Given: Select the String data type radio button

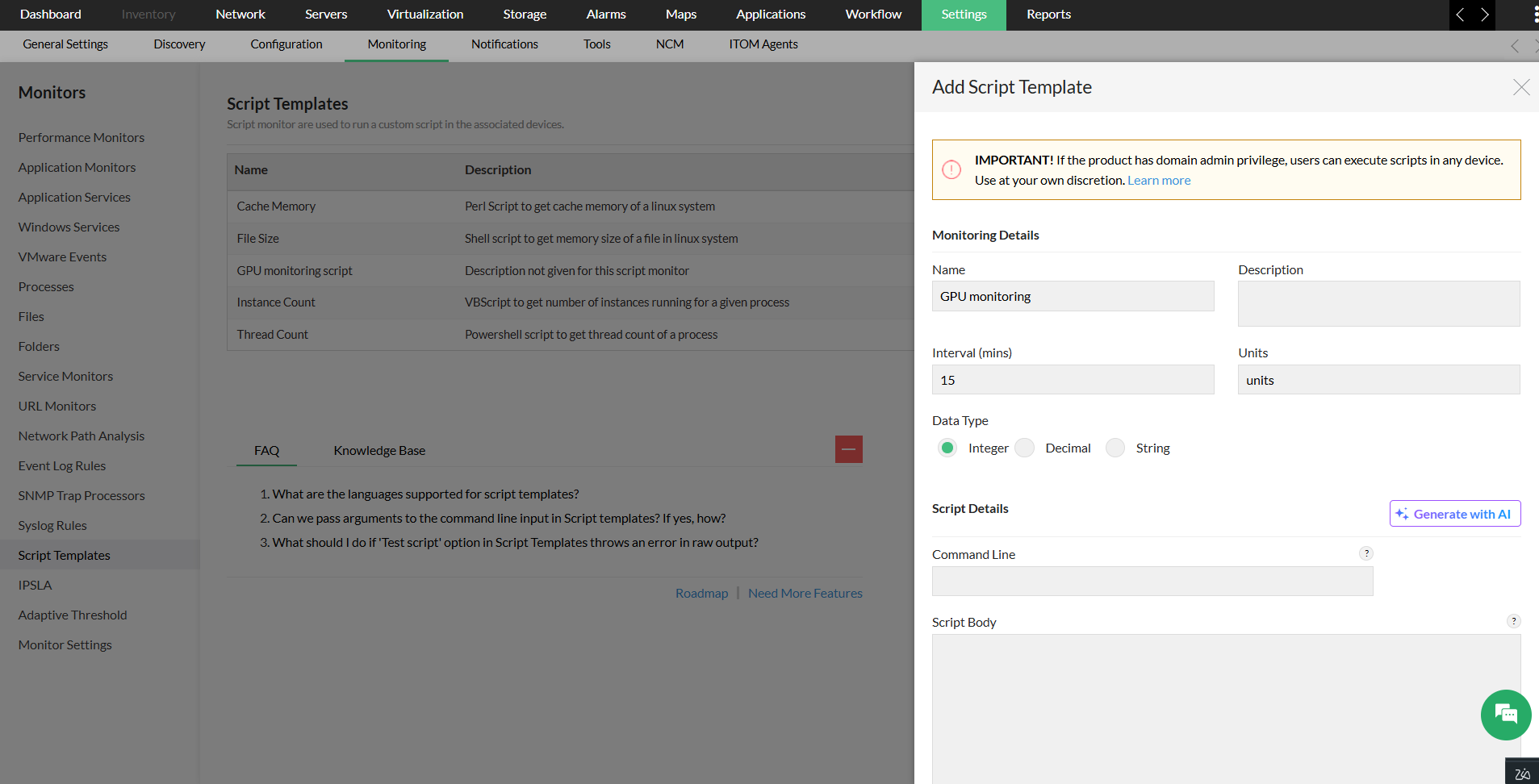Looking at the screenshot, I should [1115, 448].
